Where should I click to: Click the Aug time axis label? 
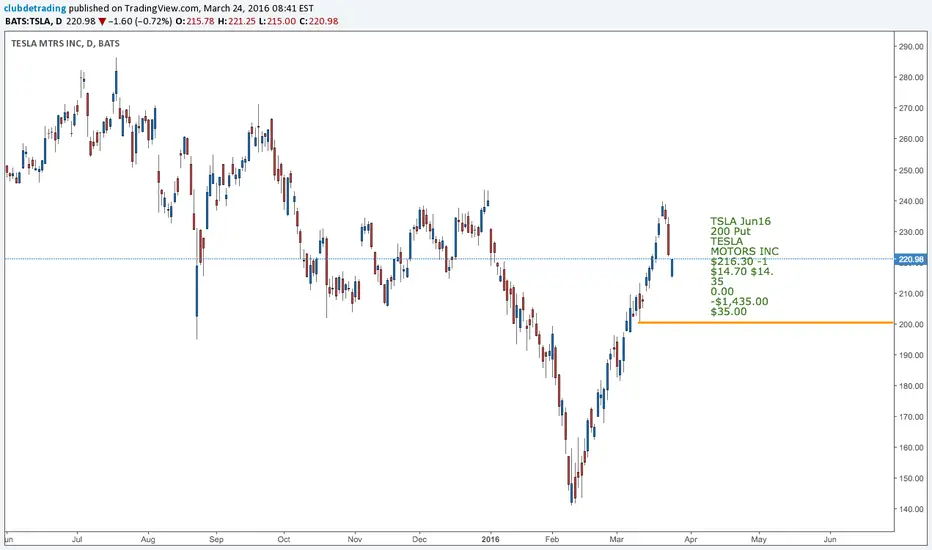pyautogui.click(x=148, y=539)
